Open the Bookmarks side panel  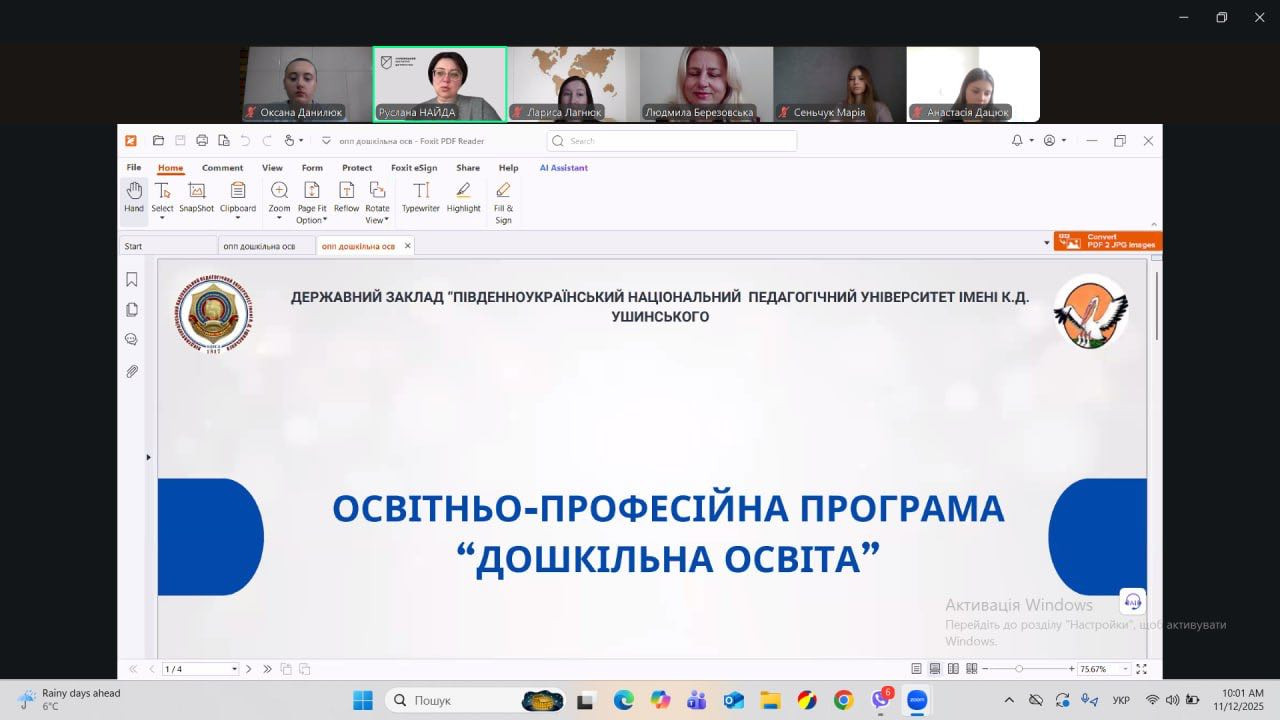point(132,280)
